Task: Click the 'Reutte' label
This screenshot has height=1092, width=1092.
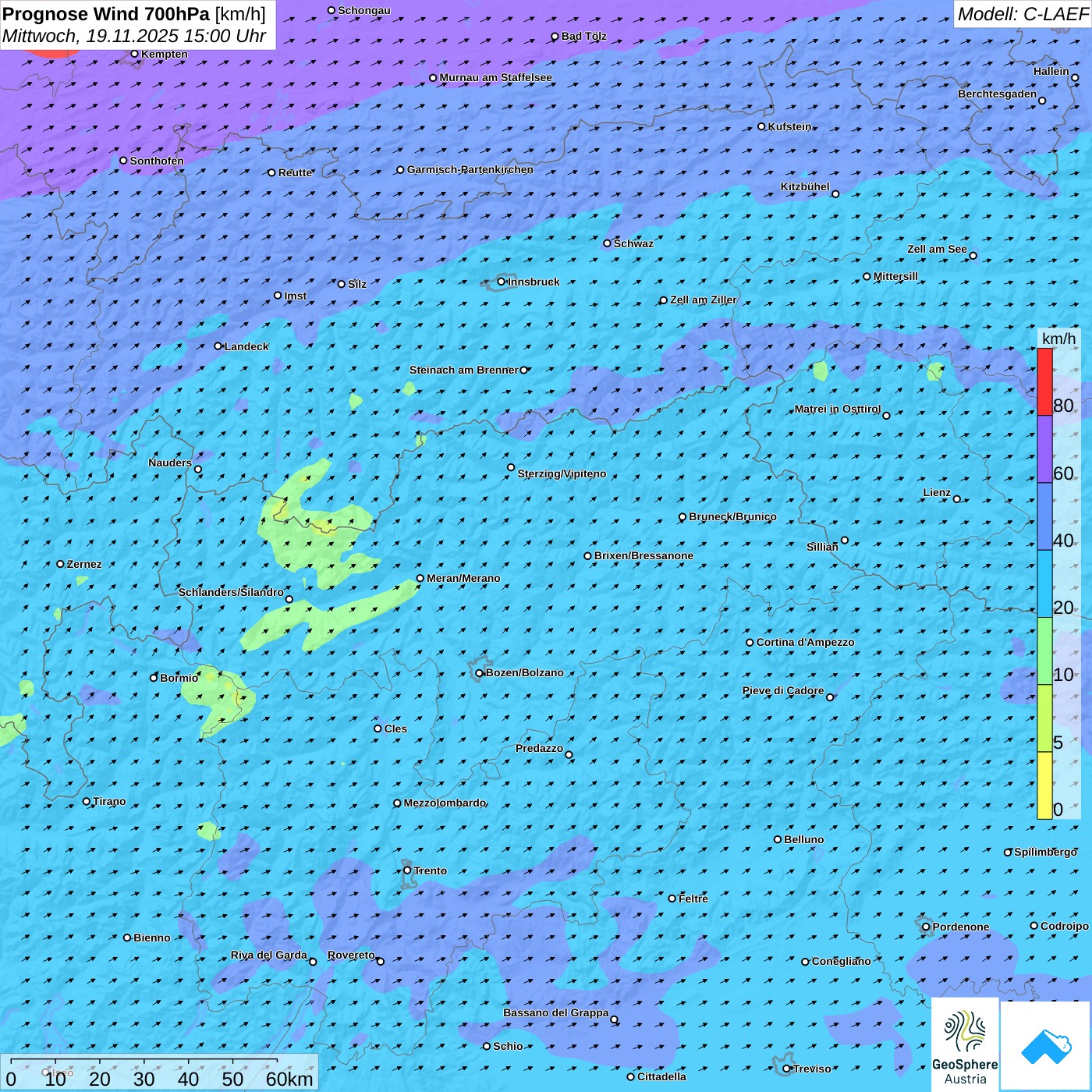Action: point(296,172)
